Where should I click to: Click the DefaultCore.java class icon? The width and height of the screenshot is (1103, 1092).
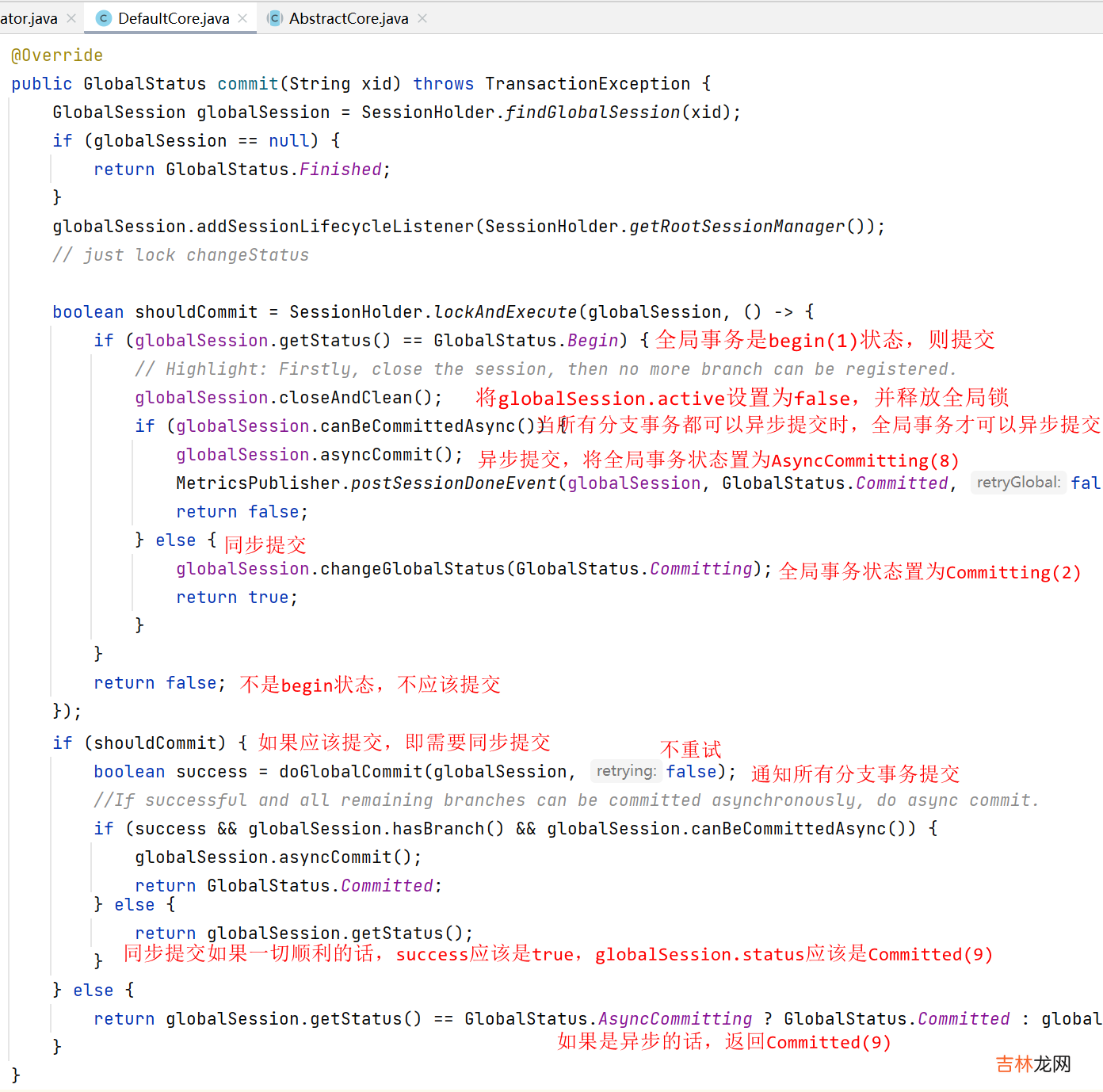pos(103,18)
